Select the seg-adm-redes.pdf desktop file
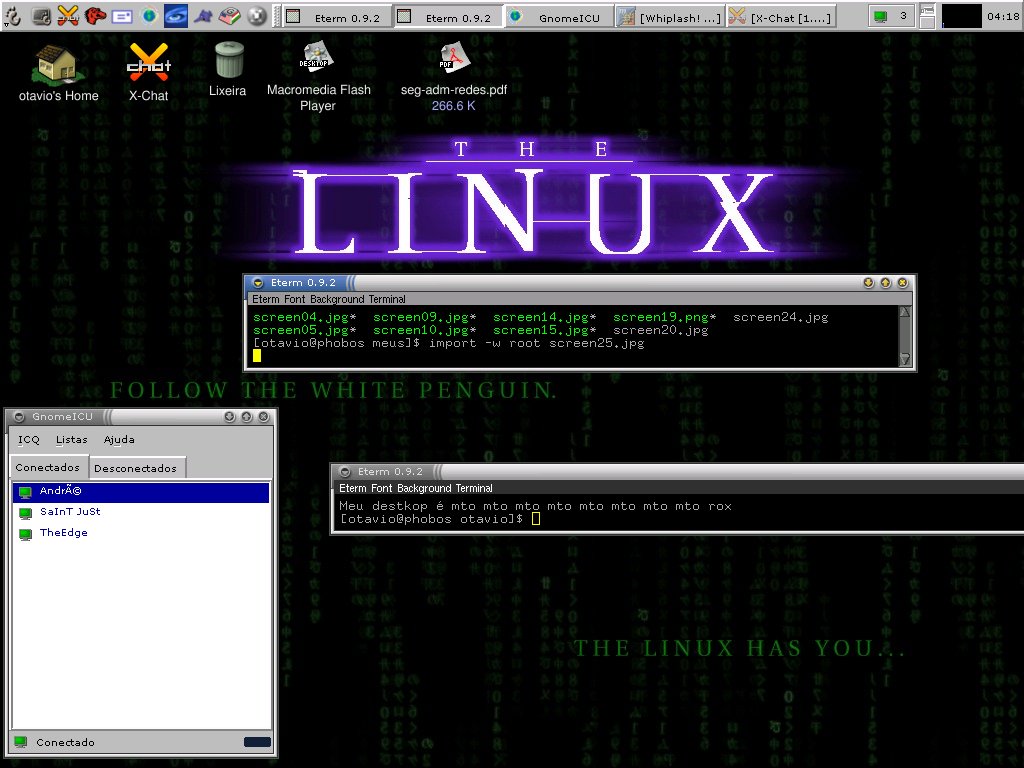 tap(453, 76)
